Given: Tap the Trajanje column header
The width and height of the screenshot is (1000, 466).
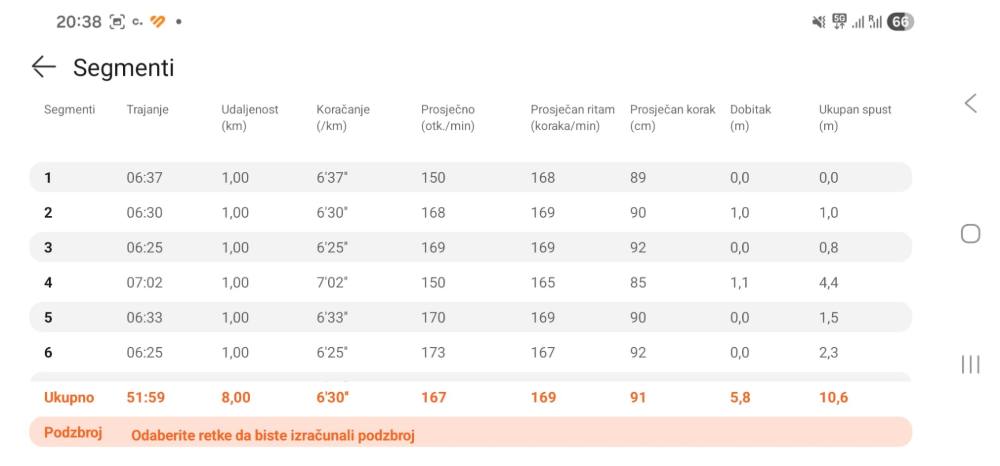Looking at the screenshot, I should (x=147, y=110).
